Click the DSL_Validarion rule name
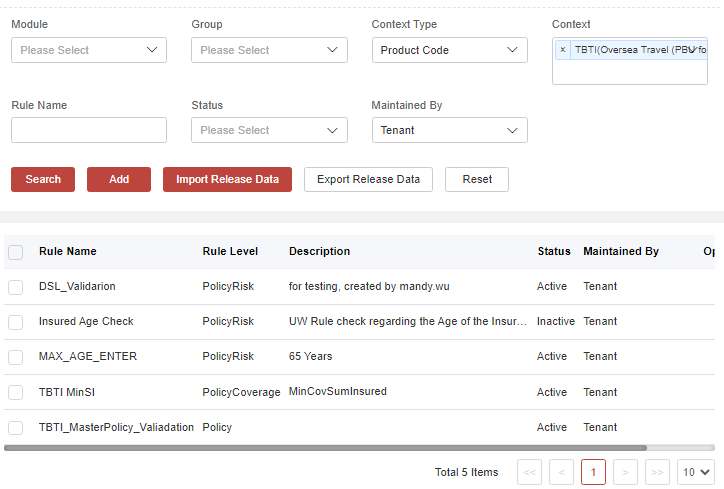Viewport: 724px width, 489px height. 77,286
